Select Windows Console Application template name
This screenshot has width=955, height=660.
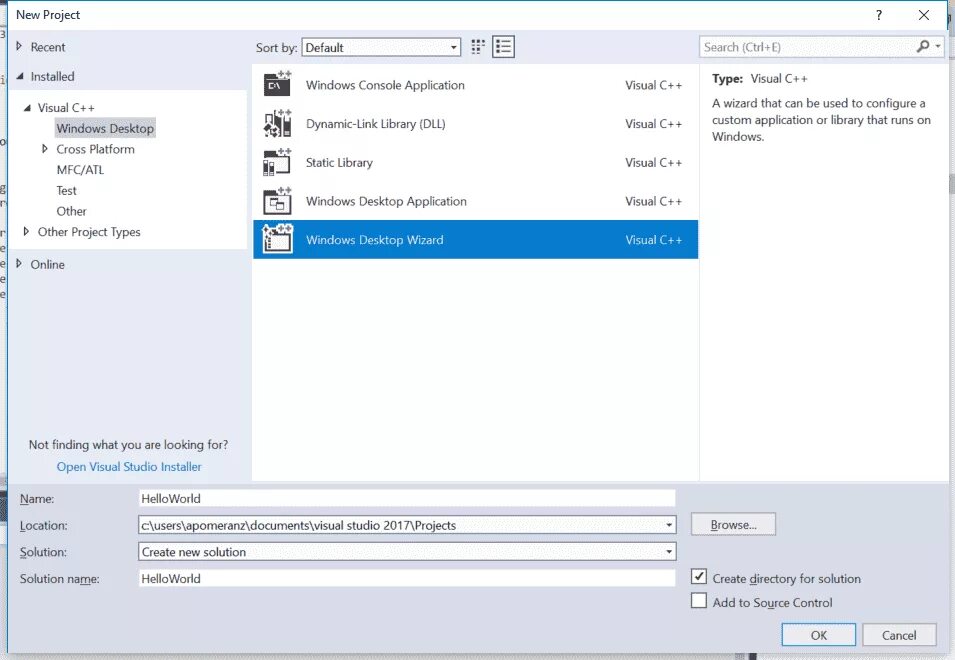(x=385, y=85)
